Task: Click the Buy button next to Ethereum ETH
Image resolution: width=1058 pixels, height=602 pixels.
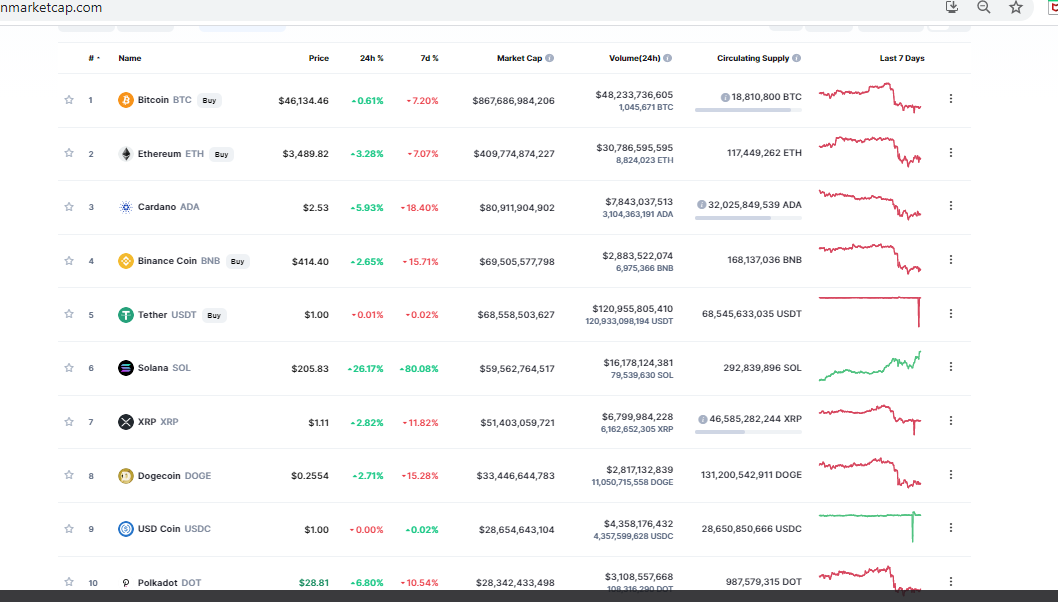Action: click(221, 155)
